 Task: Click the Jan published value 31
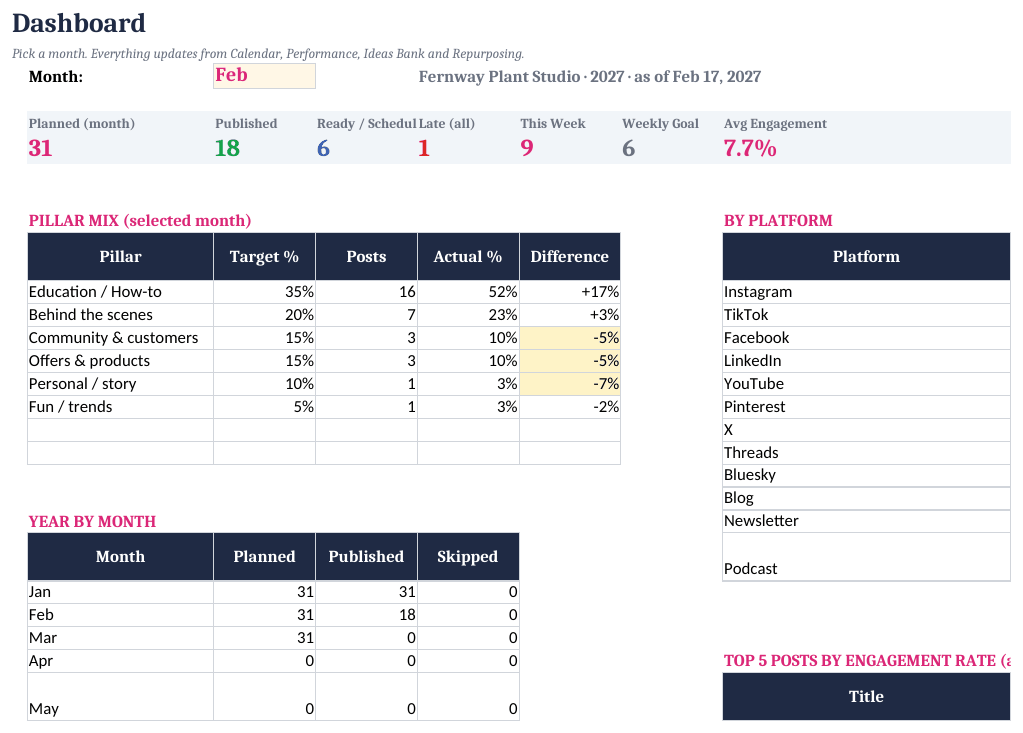tap(366, 591)
